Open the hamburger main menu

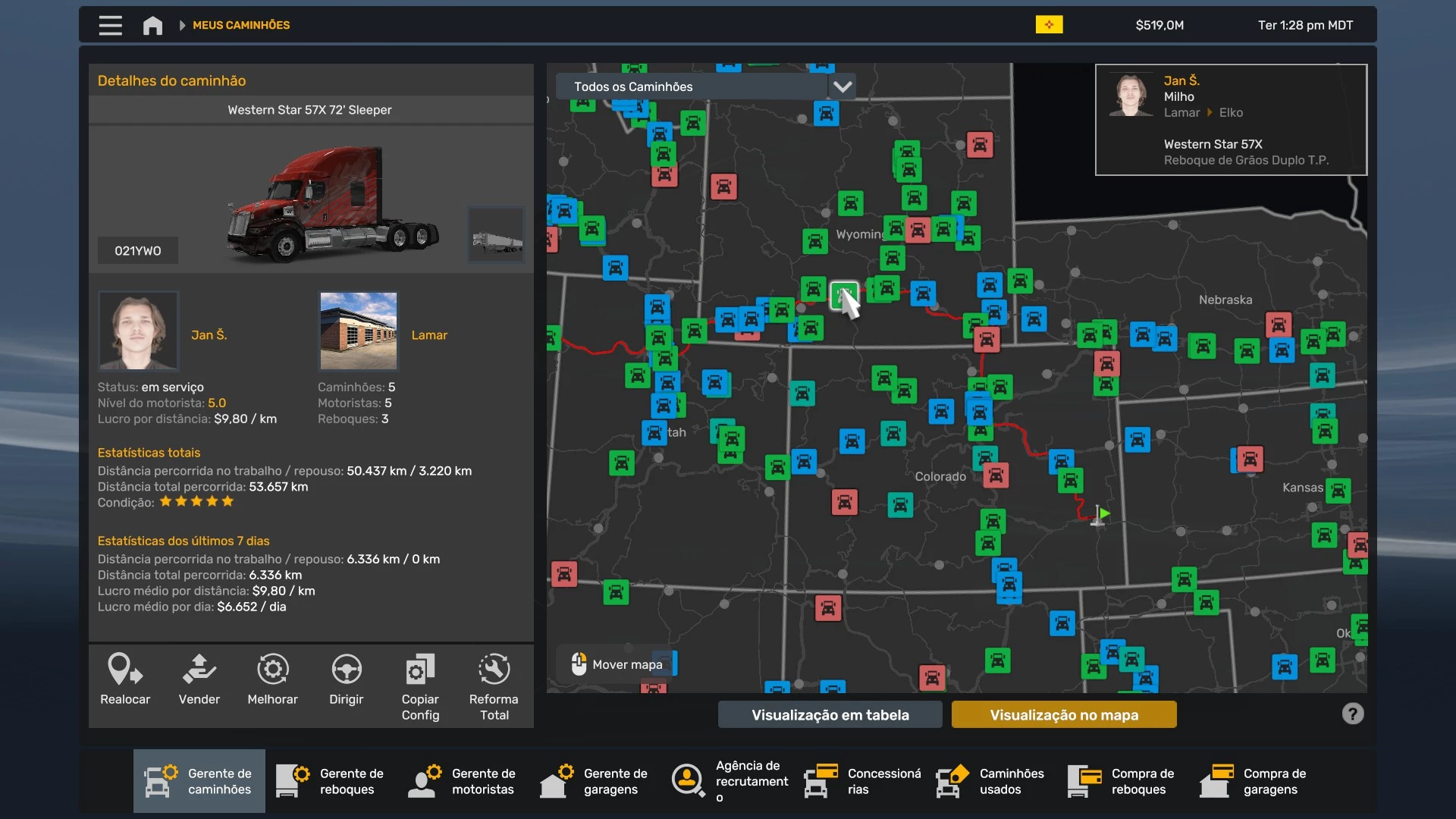coord(110,25)
